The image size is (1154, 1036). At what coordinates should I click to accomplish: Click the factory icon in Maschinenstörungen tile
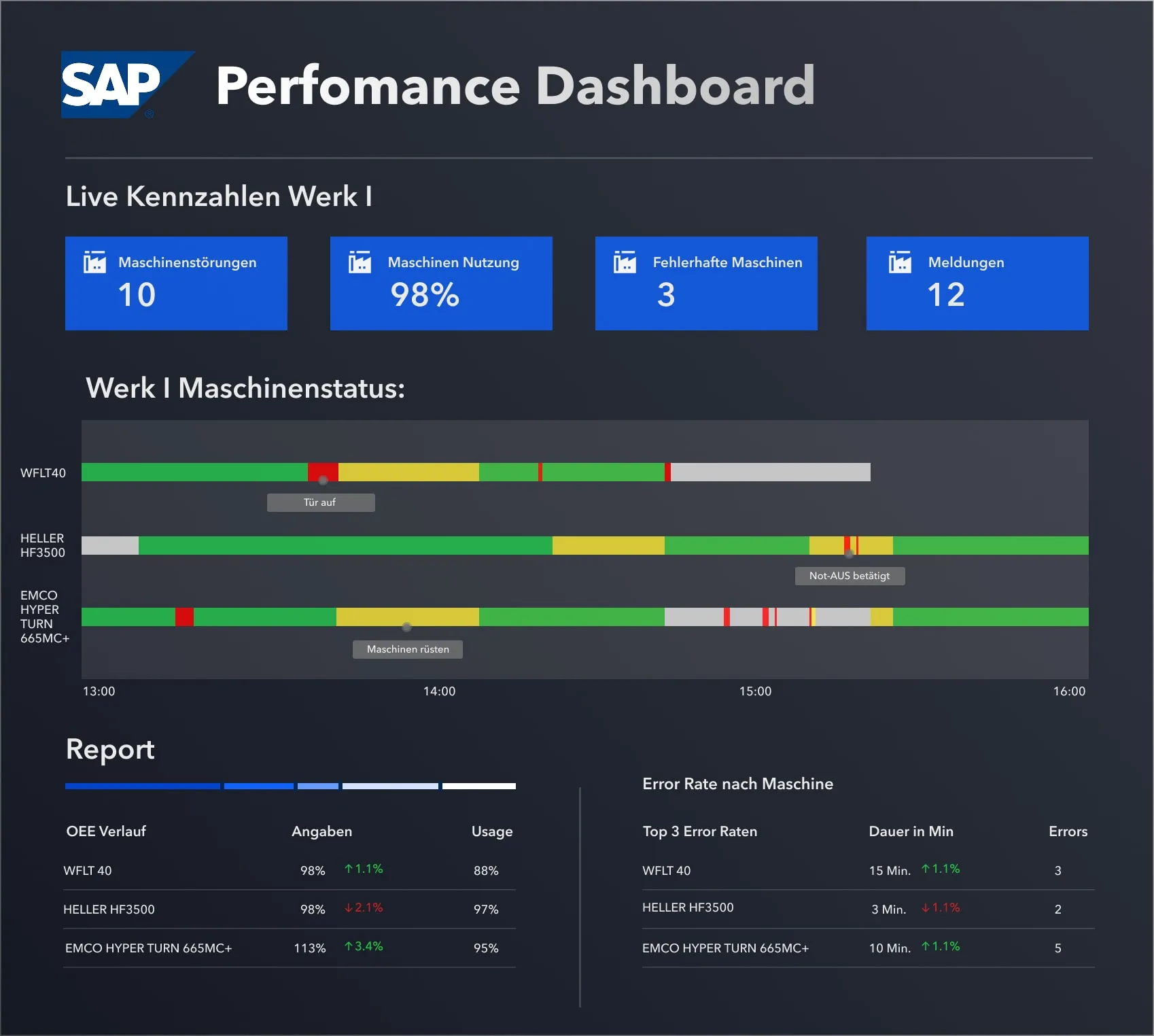click(94, 262)
